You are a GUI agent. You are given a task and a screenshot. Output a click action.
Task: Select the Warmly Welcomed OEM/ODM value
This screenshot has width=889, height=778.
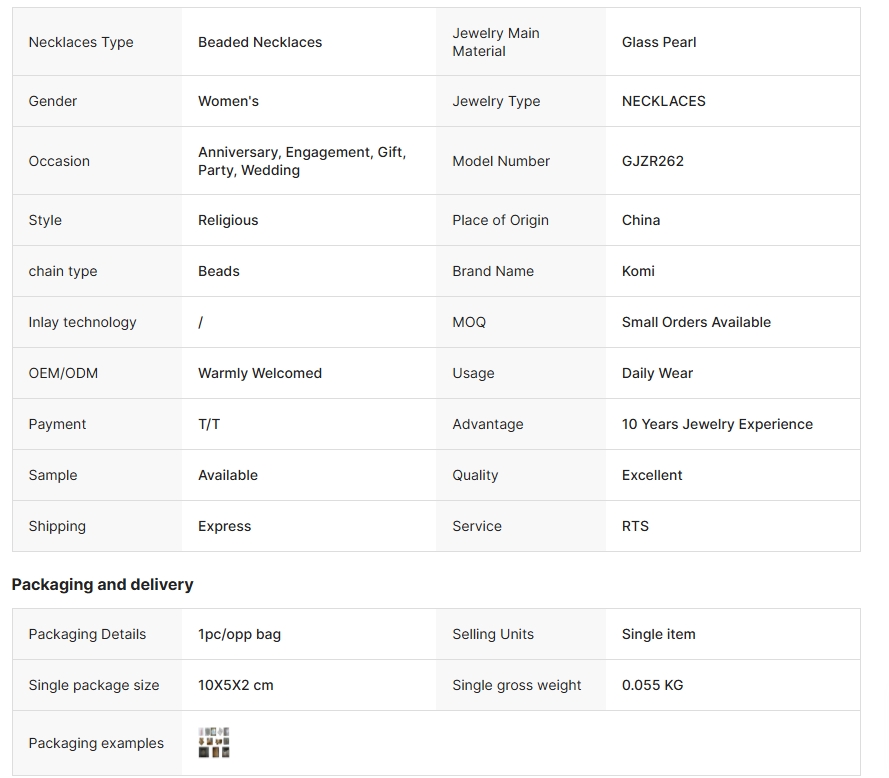pos(260,373)
